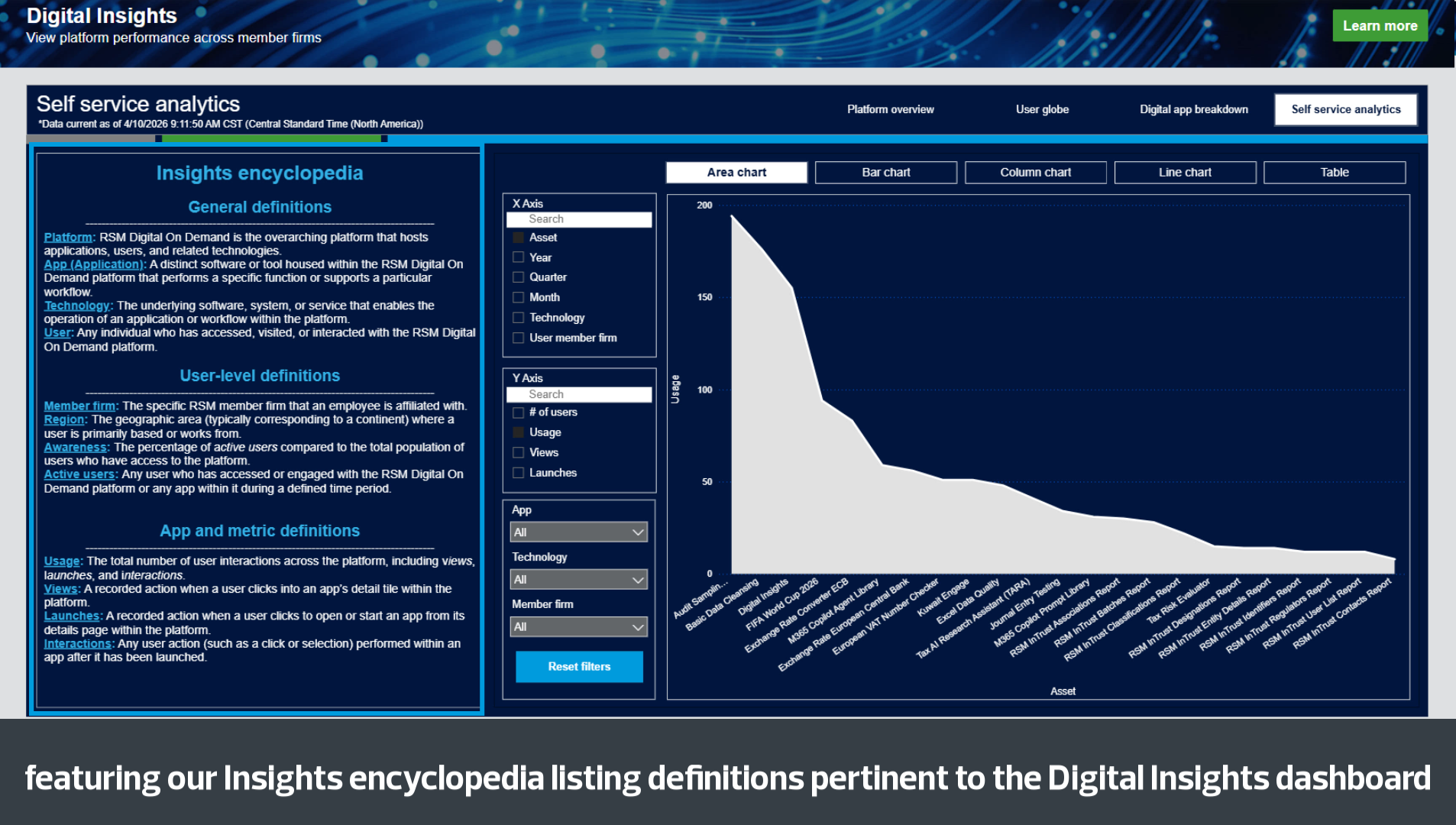1456x825 pixels.
Task: Enable the Views checkbox
Action: point(518,452)
